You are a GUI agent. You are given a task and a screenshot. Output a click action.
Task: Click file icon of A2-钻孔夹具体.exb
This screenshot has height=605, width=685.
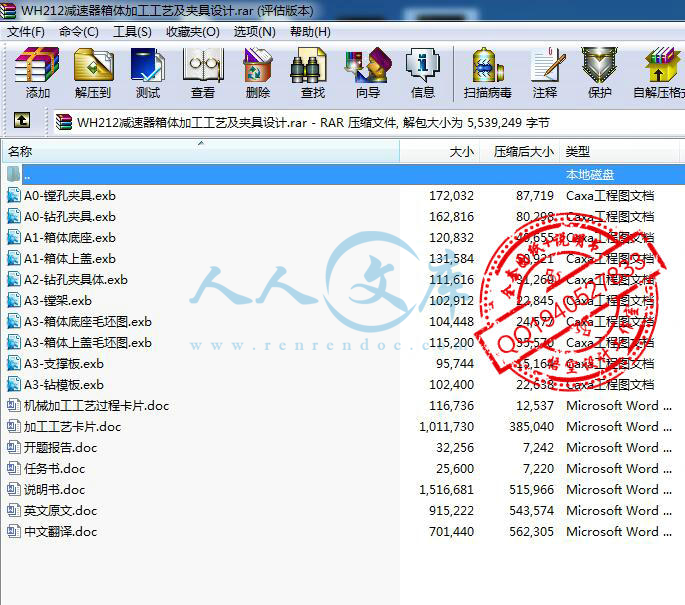coord(14,279)
